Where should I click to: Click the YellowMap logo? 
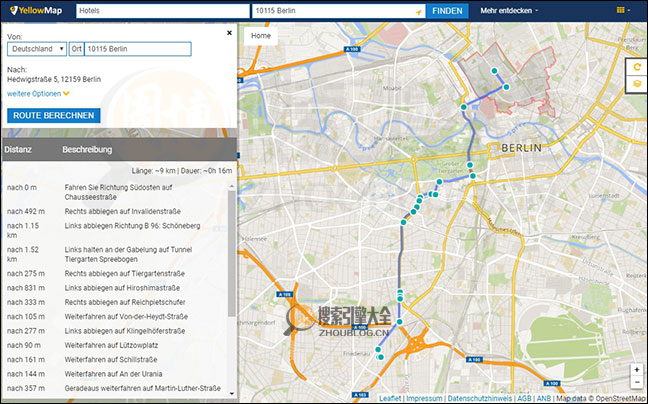coord(31,10)
